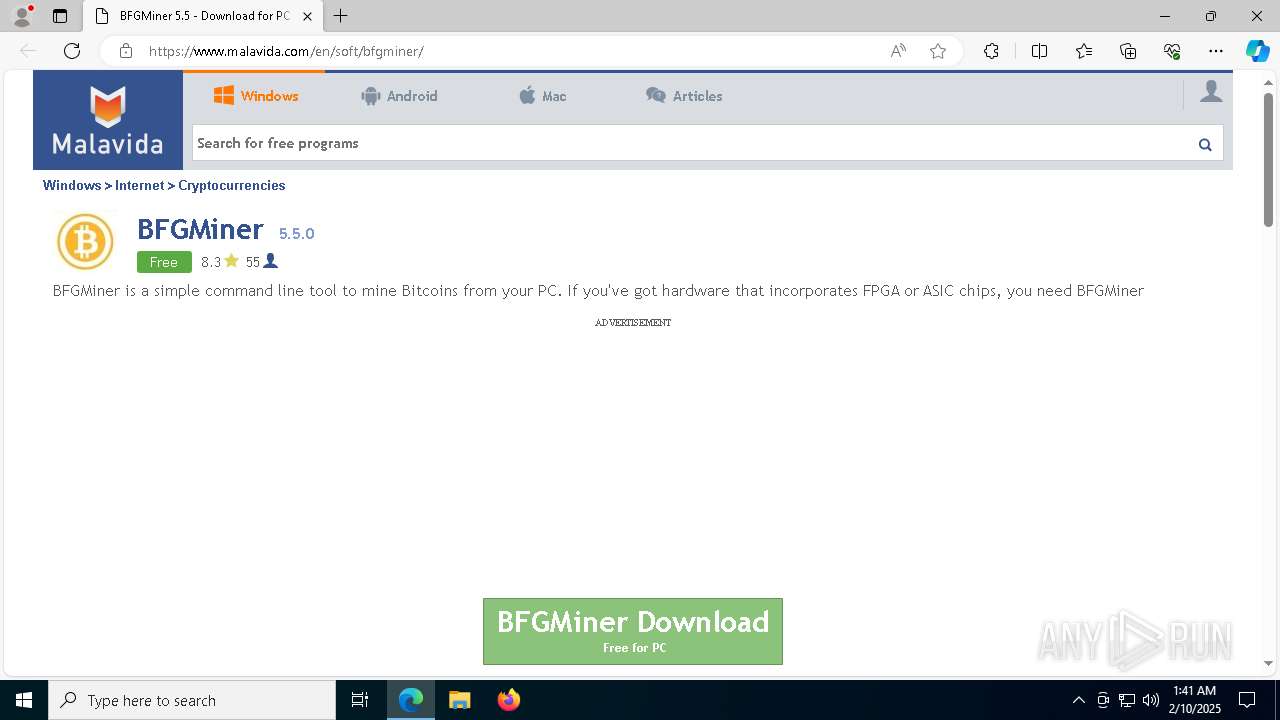Image resolution: width=1280 pixels, height=720 pixels.
Task: Open the volume tray icon
Action: [1150, 700]
